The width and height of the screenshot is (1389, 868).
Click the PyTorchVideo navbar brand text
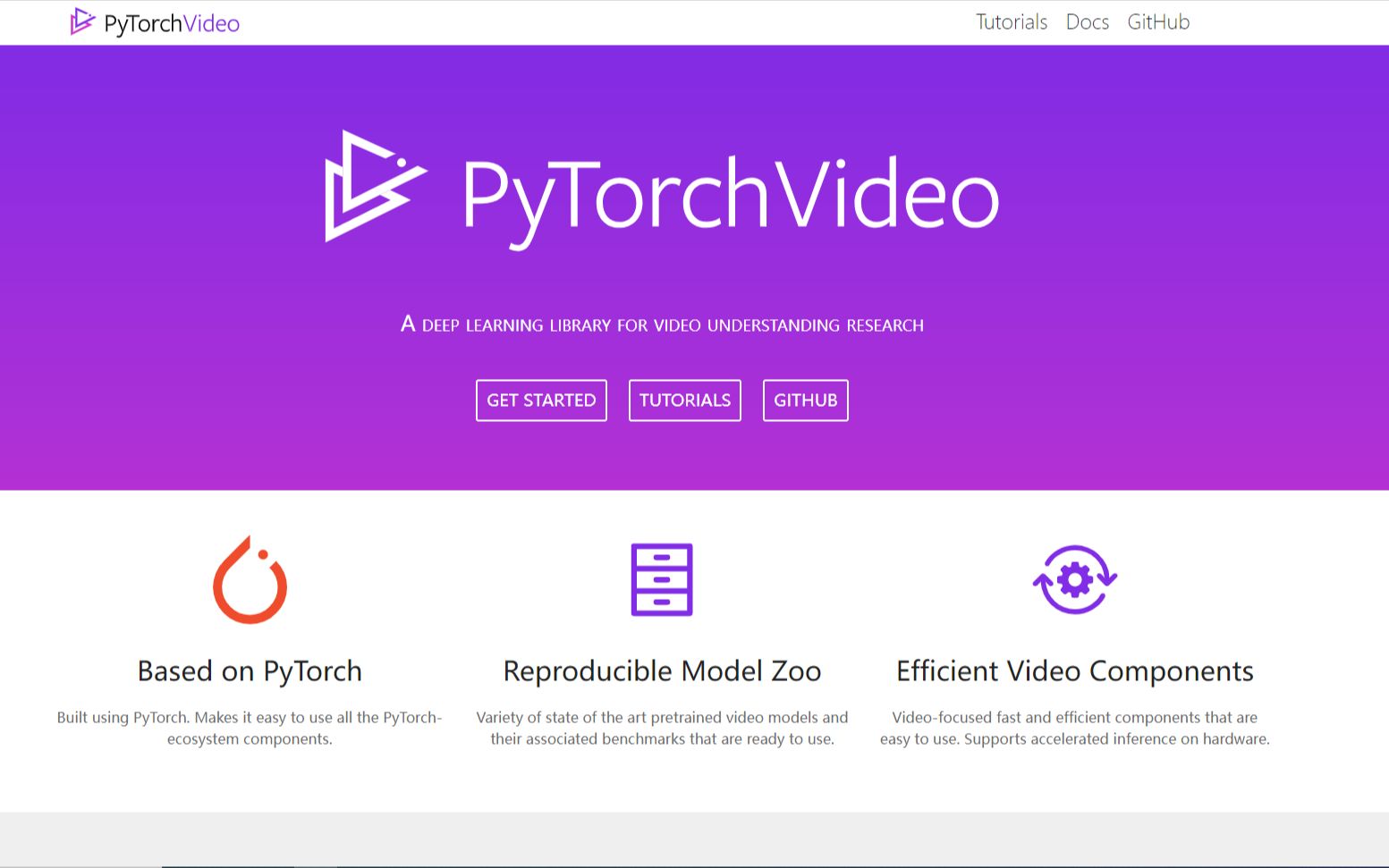click(x=172, y=23)
